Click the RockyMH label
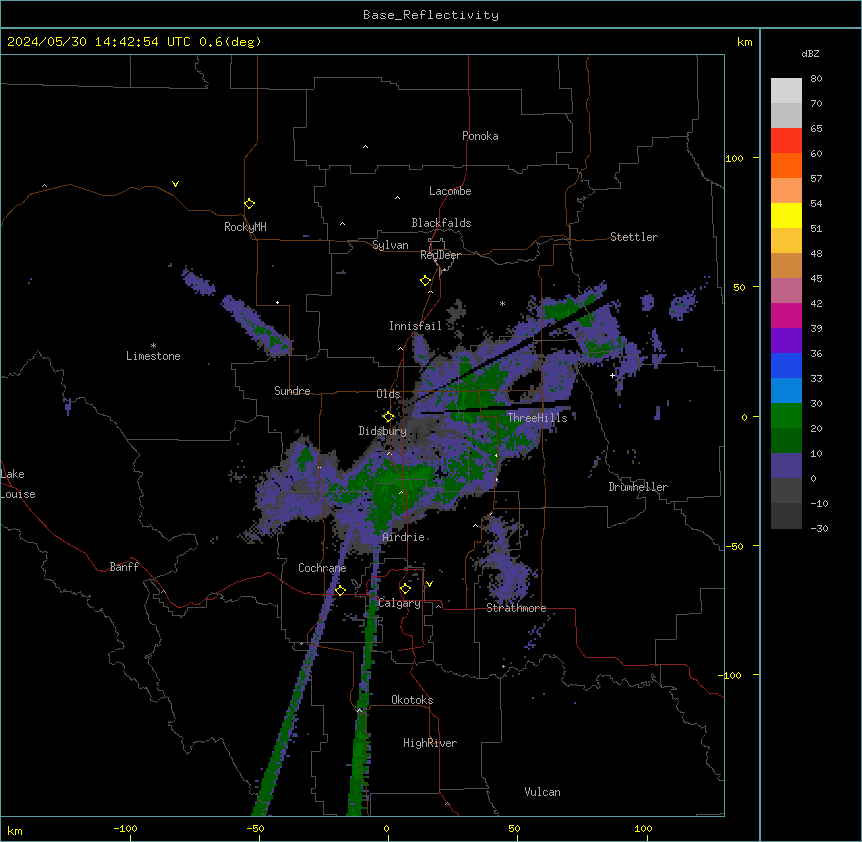 pyautogui.click(x=245, y=227)
